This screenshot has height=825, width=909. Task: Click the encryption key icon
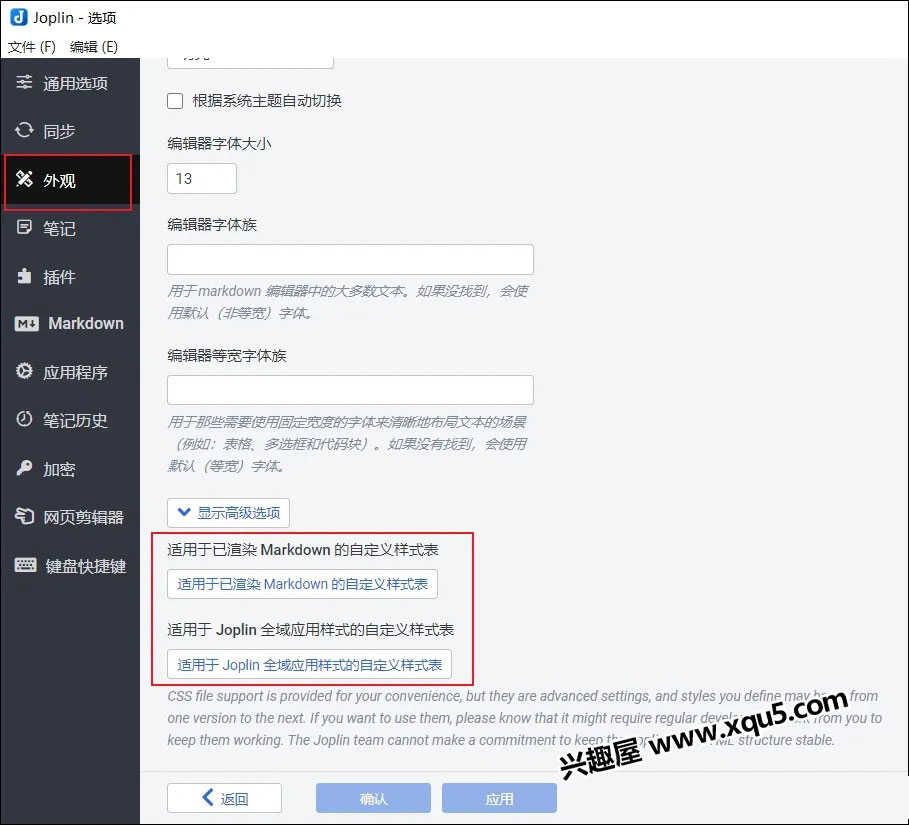pyautogui.click(x=24, y=467)
